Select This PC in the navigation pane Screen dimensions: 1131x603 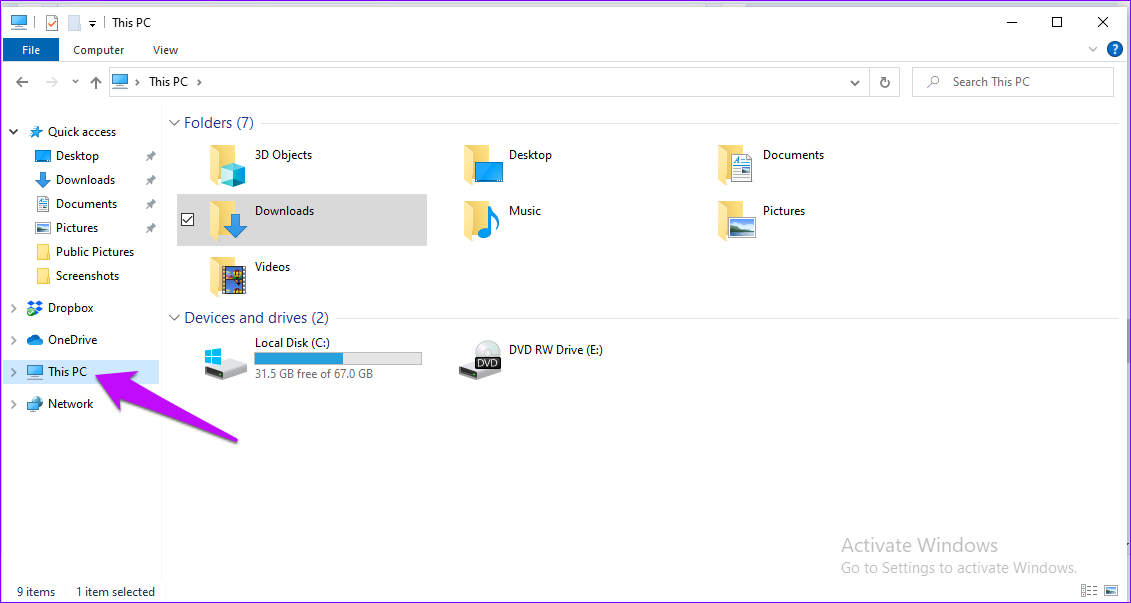click(x=67, y=372)
